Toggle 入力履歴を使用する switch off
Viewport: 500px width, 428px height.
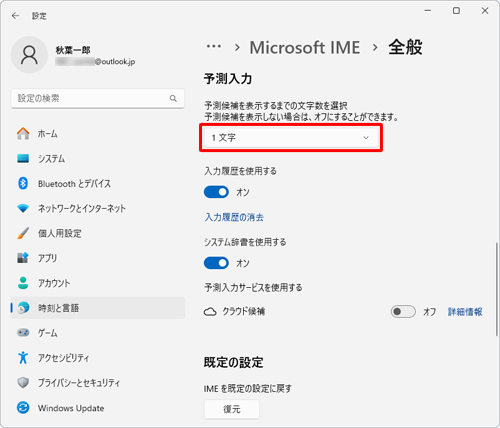(x=216, y=192)
